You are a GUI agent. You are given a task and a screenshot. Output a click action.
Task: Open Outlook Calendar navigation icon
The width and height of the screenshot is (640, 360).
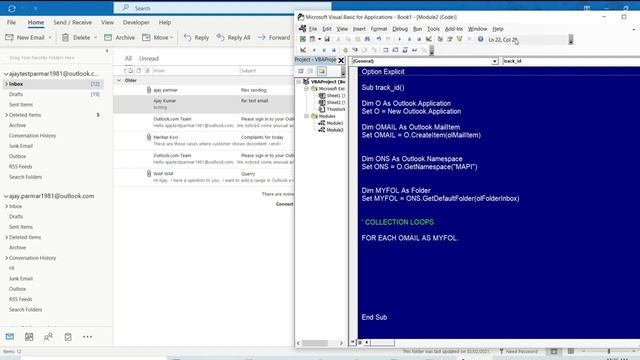click(29, 337)
